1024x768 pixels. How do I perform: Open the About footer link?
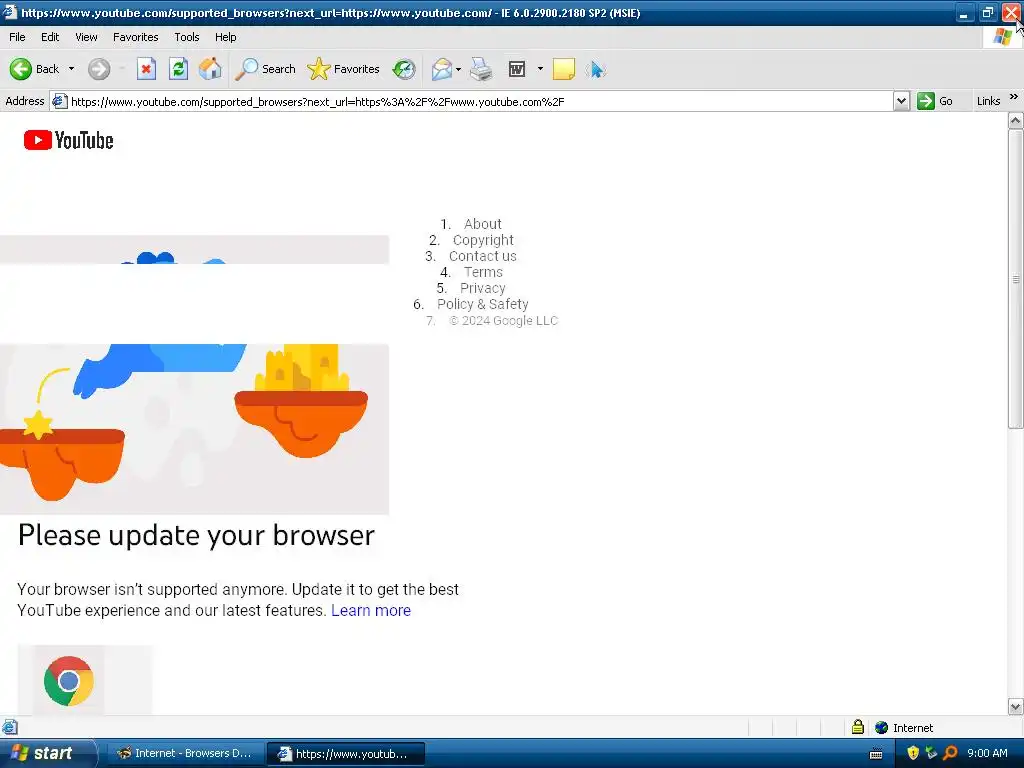[483, 224]
